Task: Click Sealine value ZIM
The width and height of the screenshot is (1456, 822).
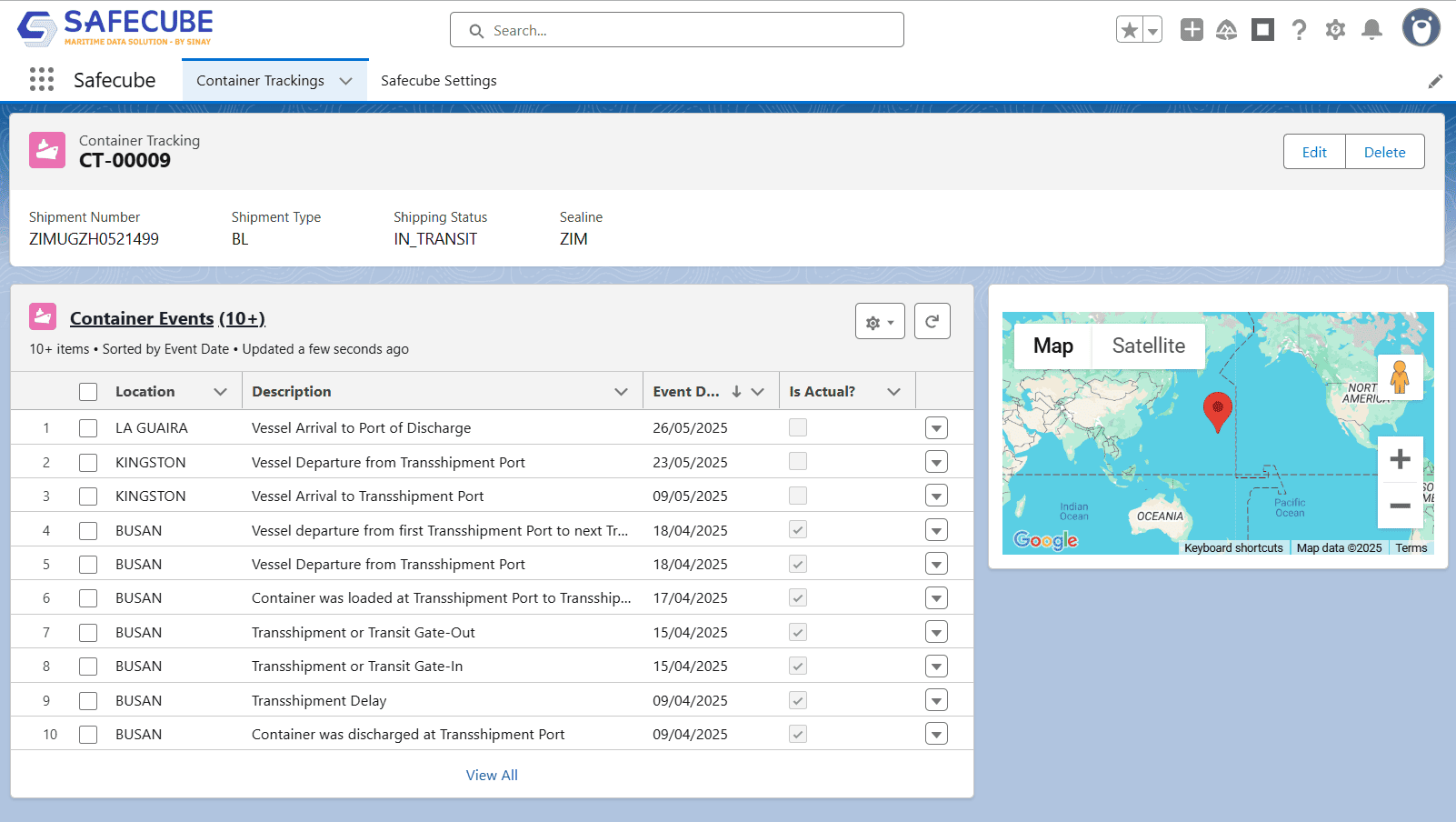Action: 573,239
